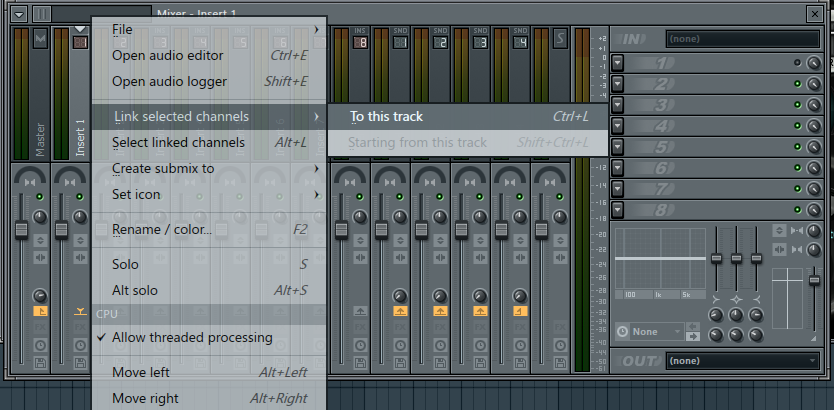Toggle mute LED on Send 4 track
The height and width of the screenshot is (410, 834).
tap(520, 197)
